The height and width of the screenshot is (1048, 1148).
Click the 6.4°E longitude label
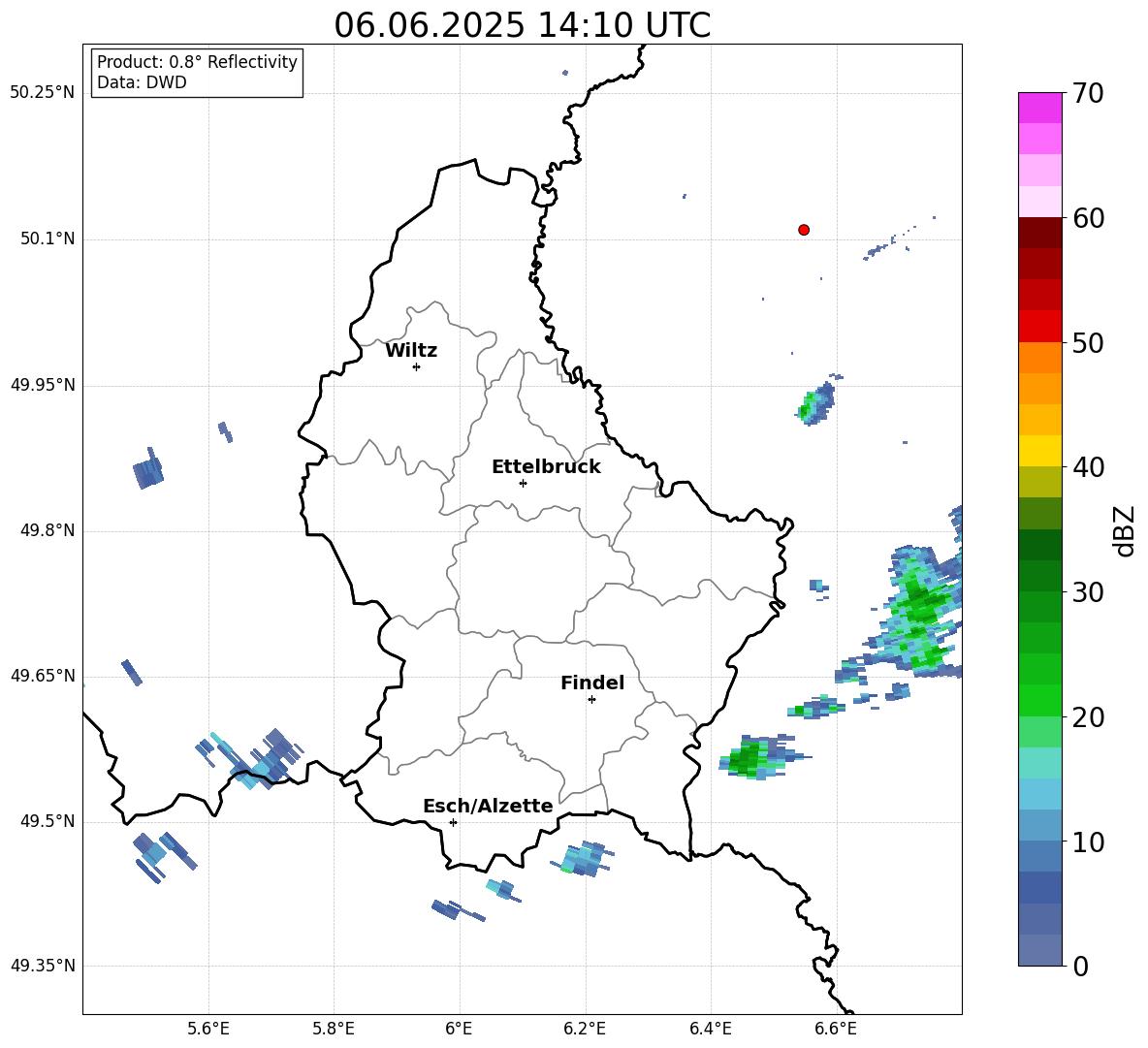(x=710, y=1029)
